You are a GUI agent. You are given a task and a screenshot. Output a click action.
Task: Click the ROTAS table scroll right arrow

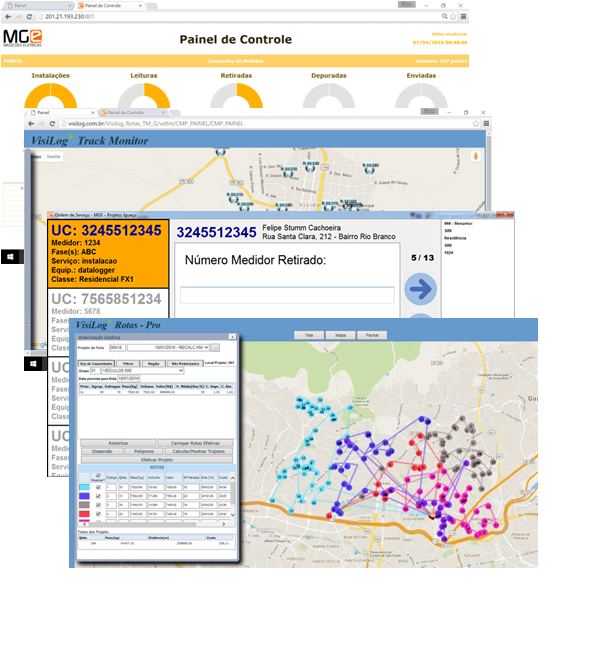tap(224, 524)
